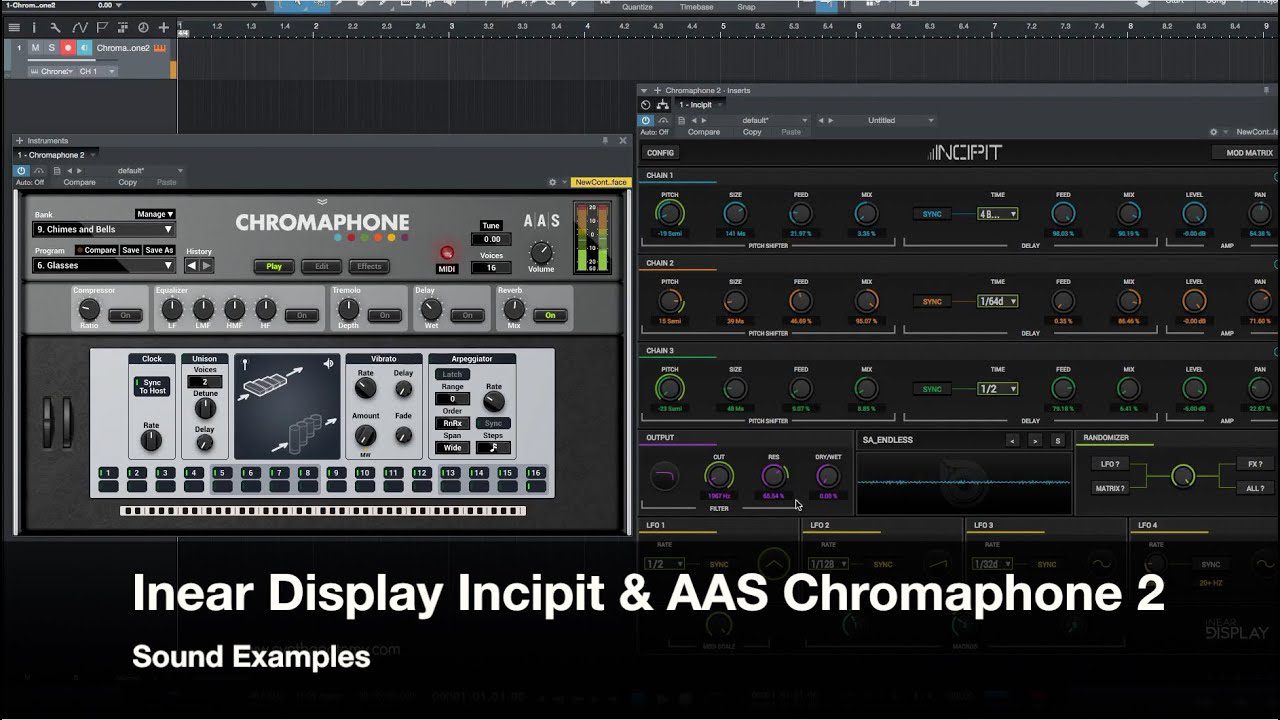The width and height of the screenshot is (1280, 720).
Task: Open the track list icon in toolbar
Action: click(14, 27)
